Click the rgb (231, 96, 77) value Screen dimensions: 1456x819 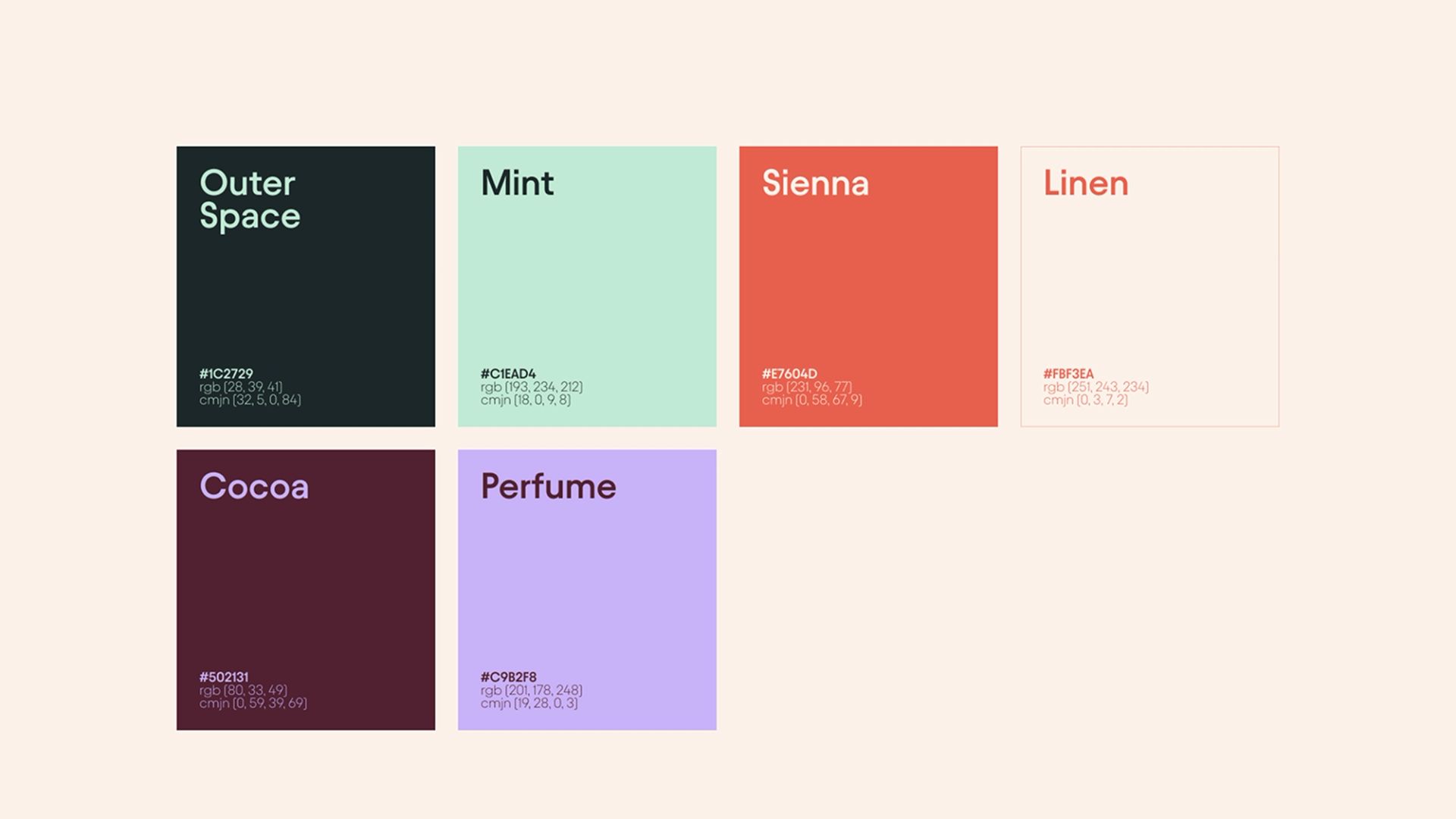click(x=807, y=387)
